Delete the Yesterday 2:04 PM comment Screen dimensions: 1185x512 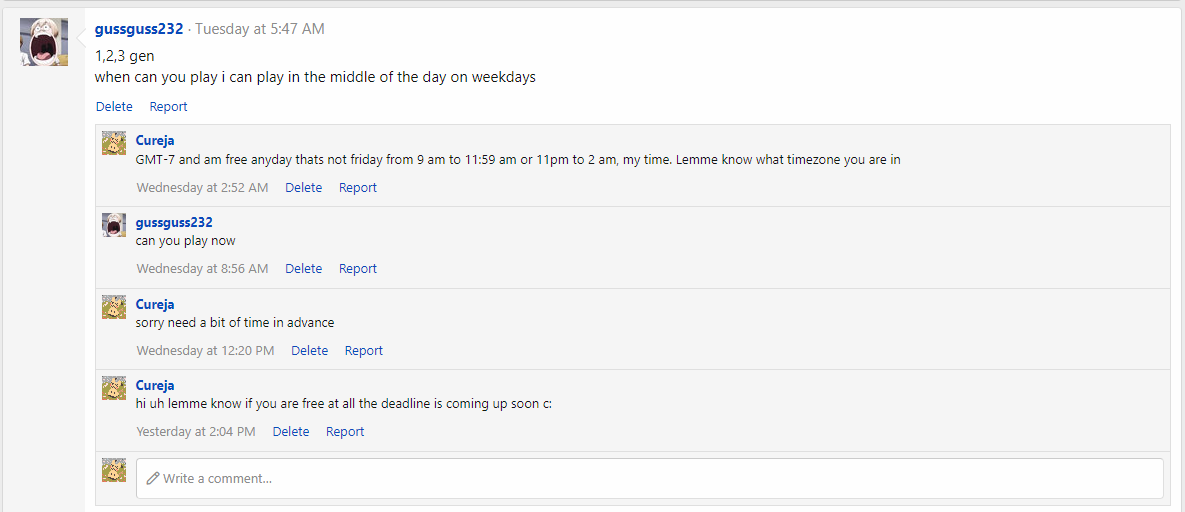[291, 432]
